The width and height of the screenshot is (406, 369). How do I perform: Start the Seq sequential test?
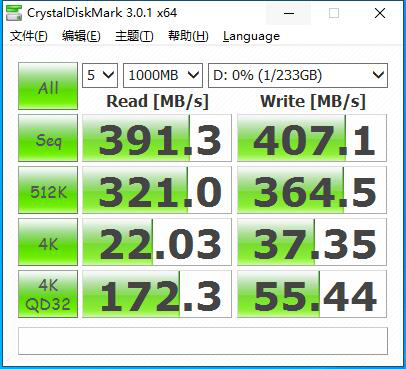click(x=48, y=138)
